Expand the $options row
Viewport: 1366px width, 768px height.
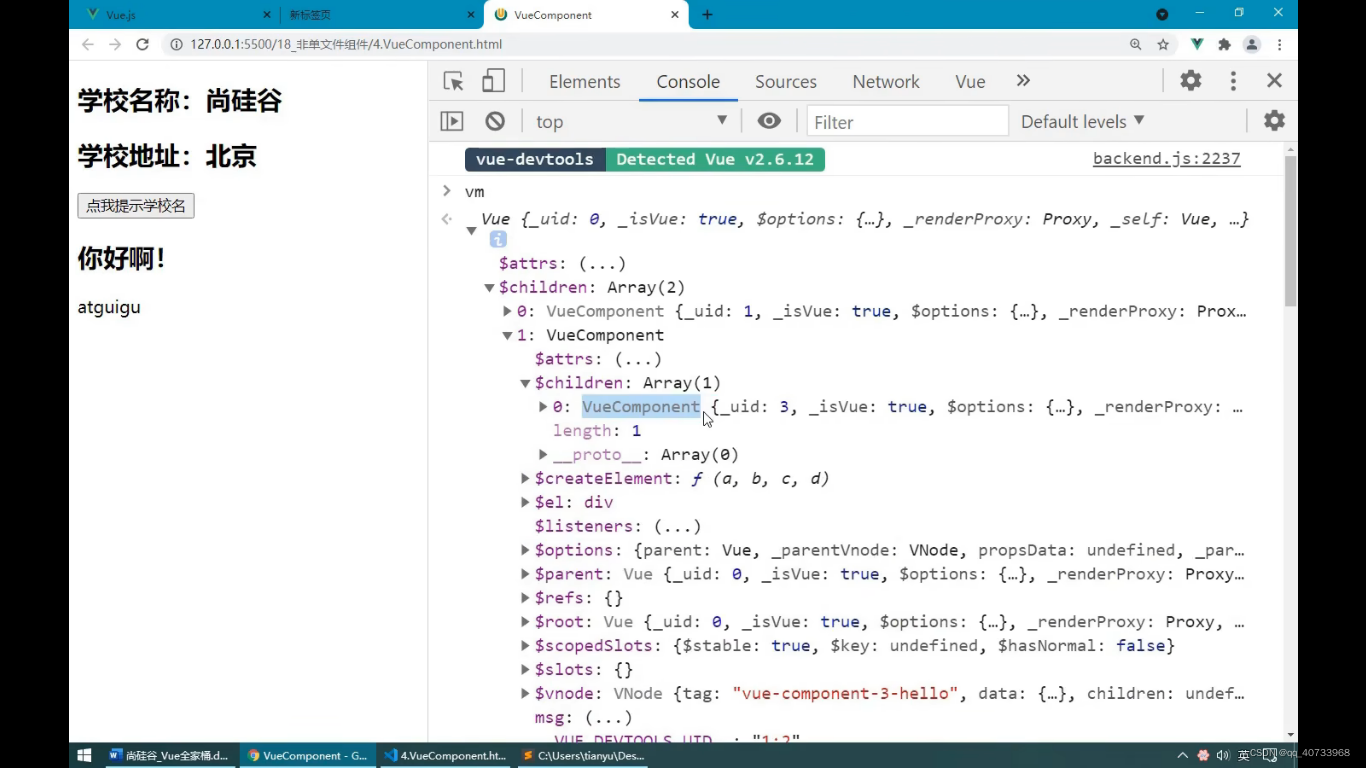coord(525,550)
